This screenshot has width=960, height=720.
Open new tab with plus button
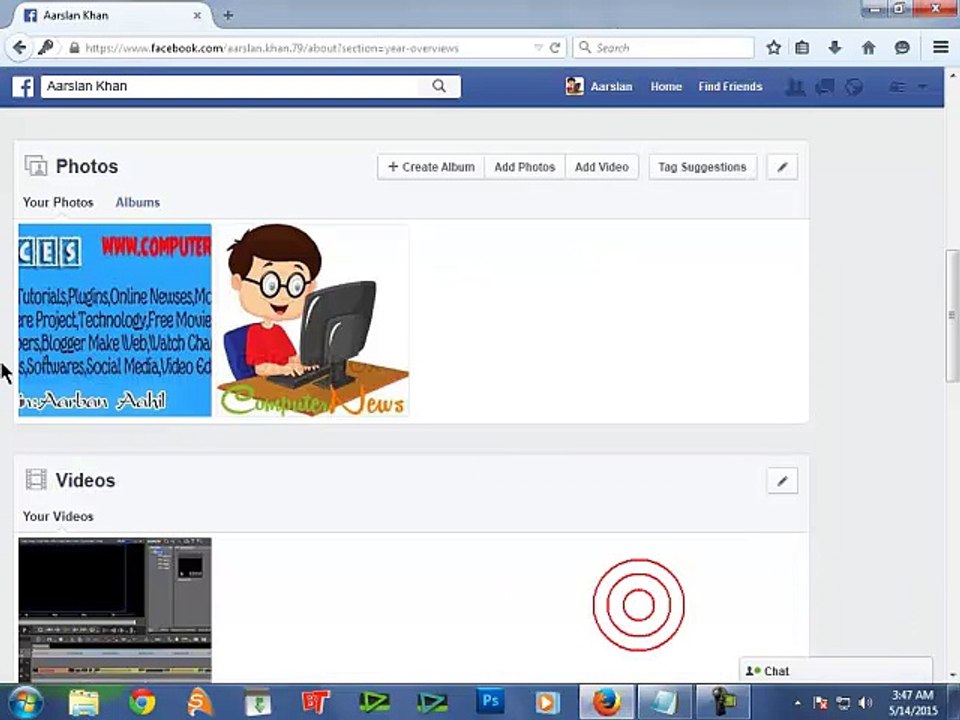point(228,15)
